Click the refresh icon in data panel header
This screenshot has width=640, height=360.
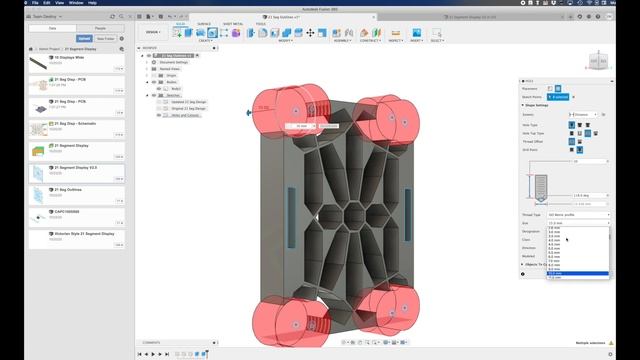coord(113,17)
